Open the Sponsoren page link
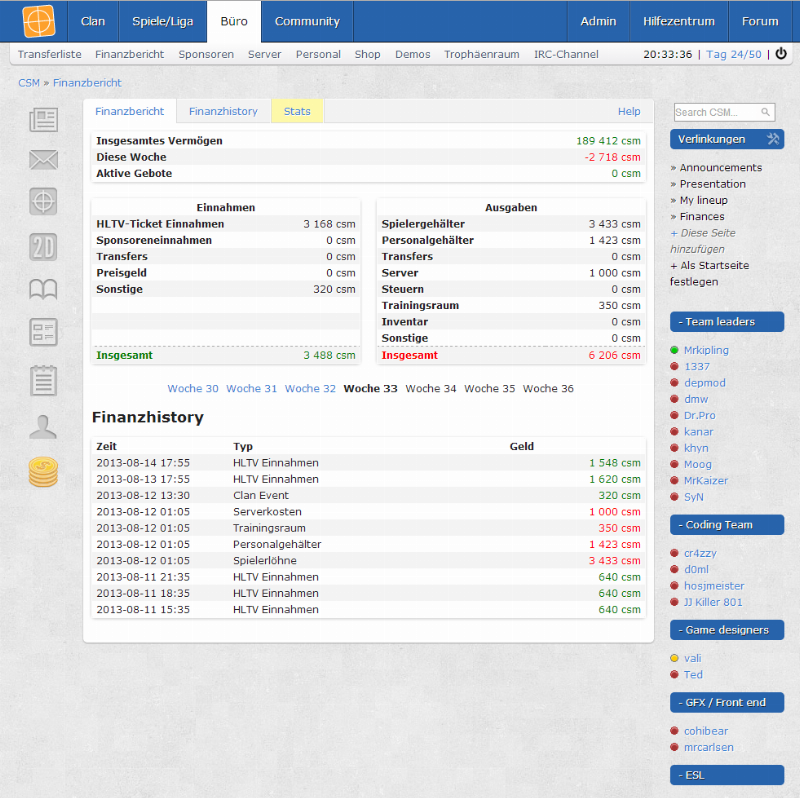800x798 pixels. (206, 54)
